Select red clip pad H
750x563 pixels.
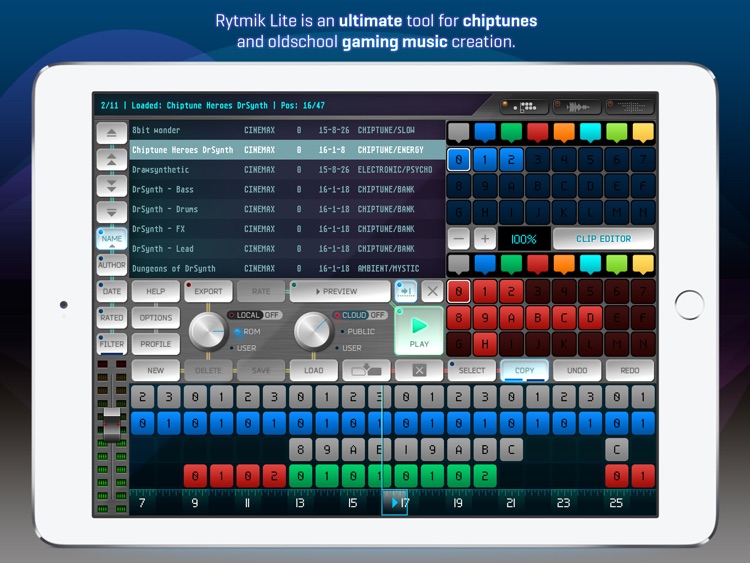485,343
